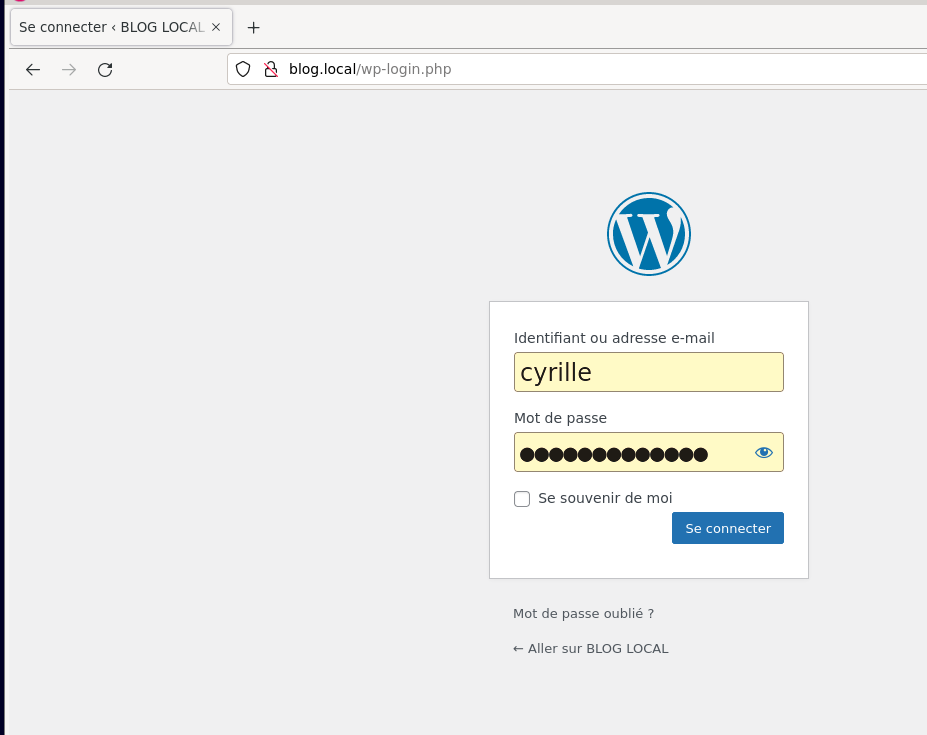Show the password with the eye icon
Image resolution: width=927 pixels, height=735 pixels.
pyautogui.click(x=764, y=453)
